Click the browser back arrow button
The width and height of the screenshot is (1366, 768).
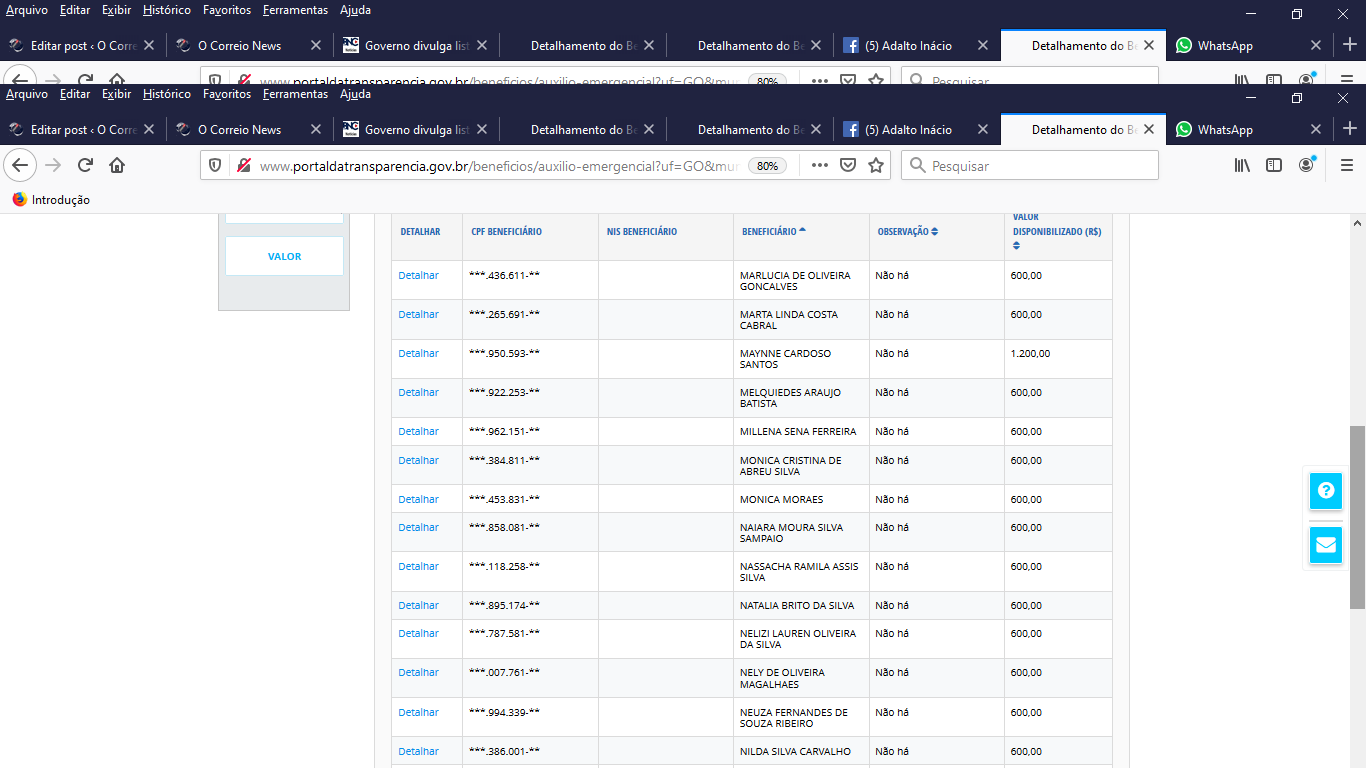(21, 165)
